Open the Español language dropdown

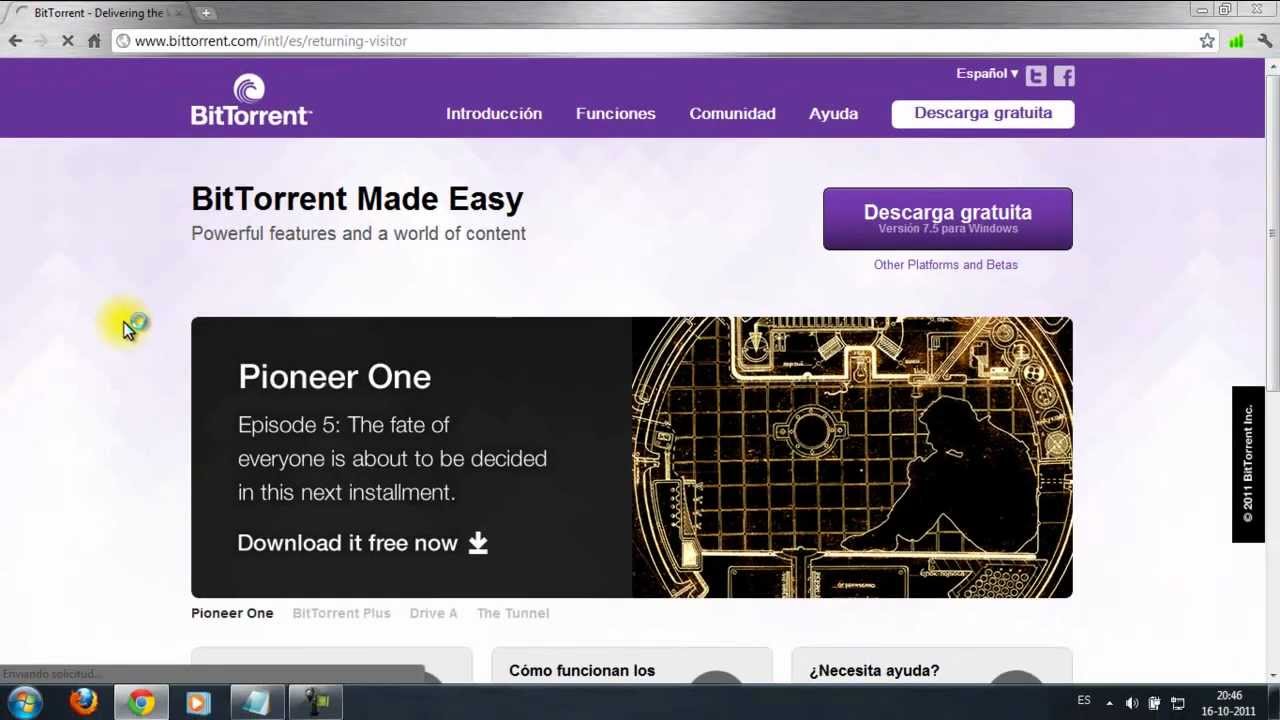point(987,74)
